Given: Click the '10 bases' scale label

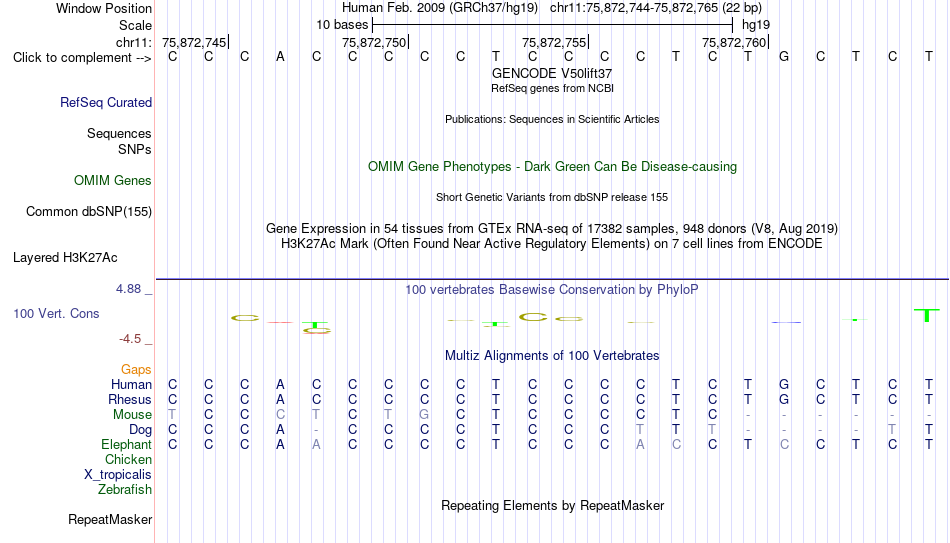Looking at the screenshot, I should [x=342, y=25].
